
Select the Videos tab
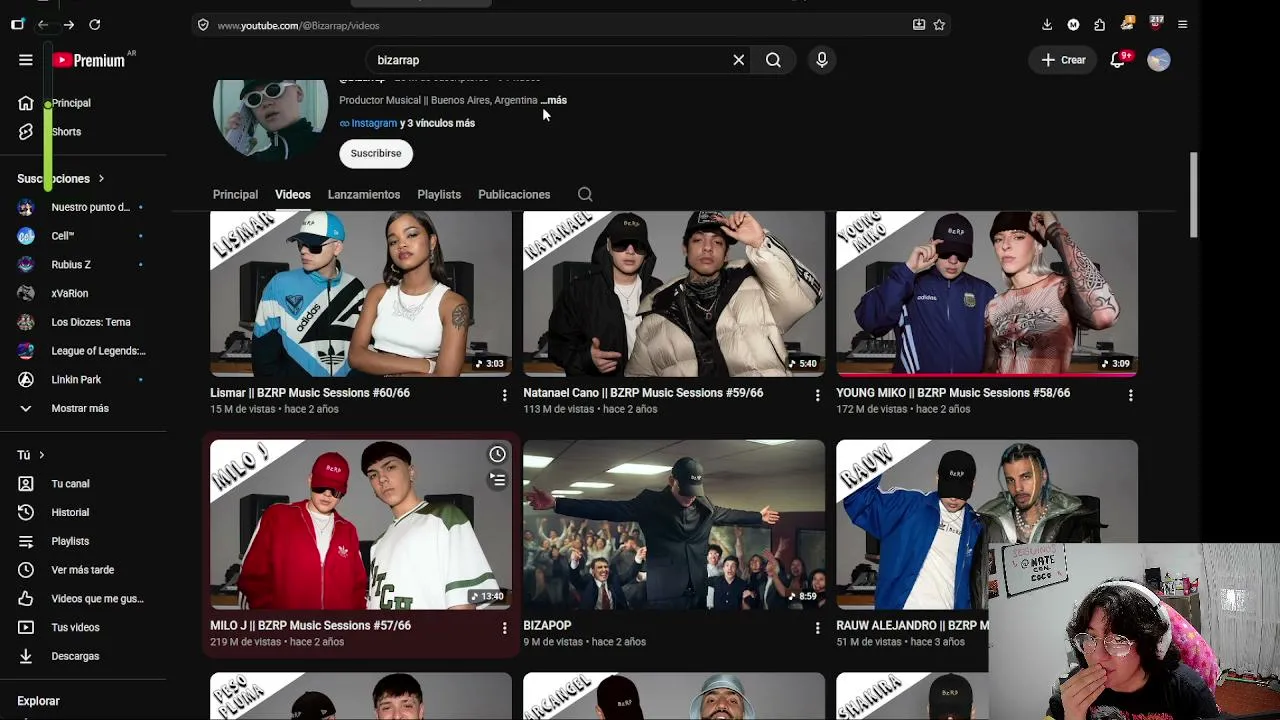pyautogui.click(x=293, y=195)
